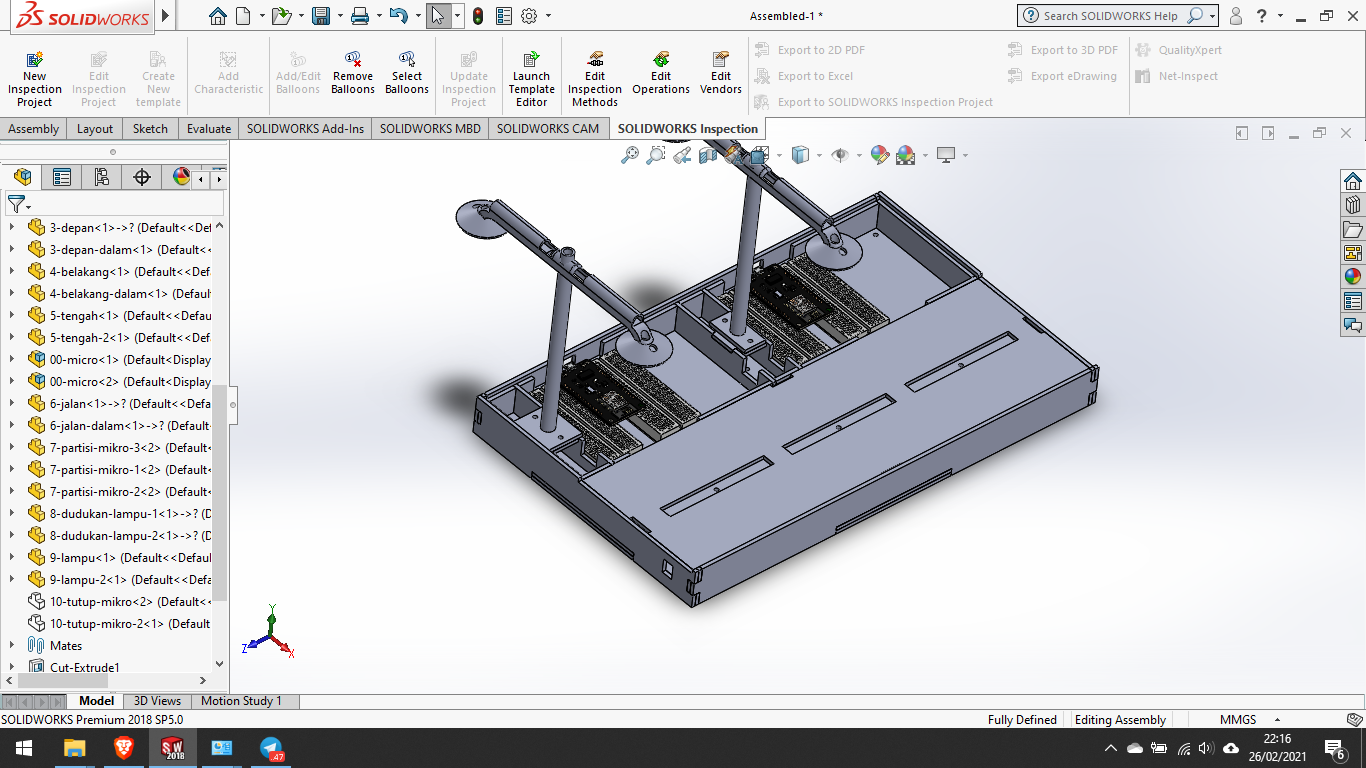Click Section View icon
1366x768 pixels.
(708, 155)
